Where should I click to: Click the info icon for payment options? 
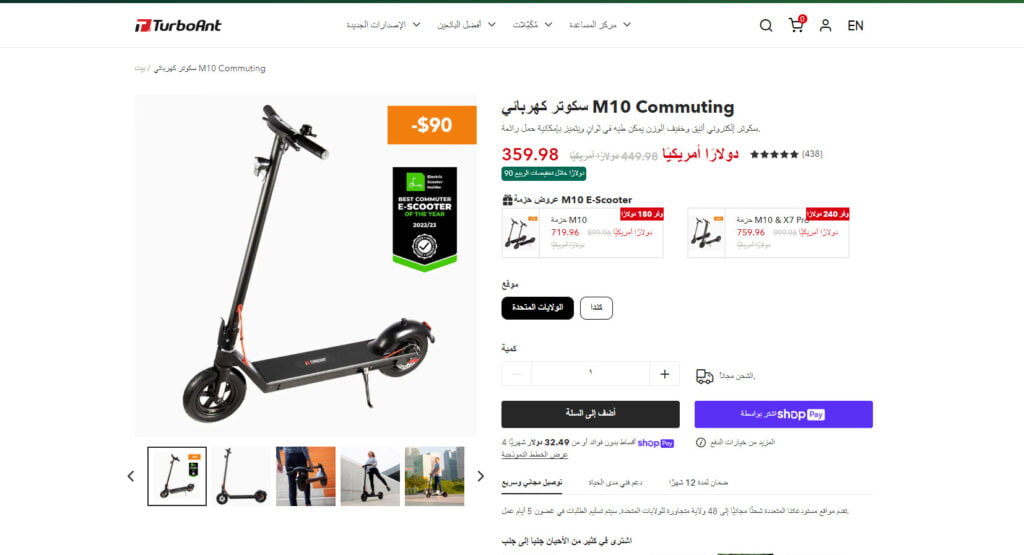(701, 443)
